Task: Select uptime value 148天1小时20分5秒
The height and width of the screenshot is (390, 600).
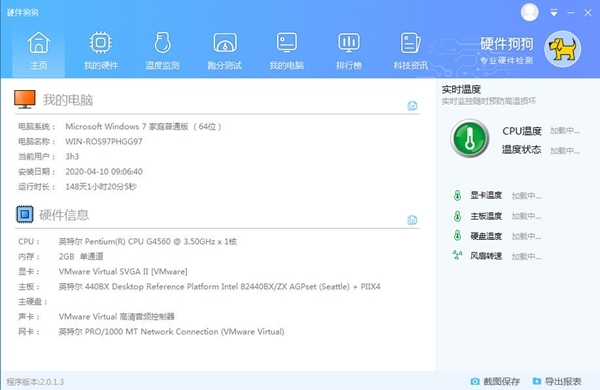Action: [x=101, y=186]
